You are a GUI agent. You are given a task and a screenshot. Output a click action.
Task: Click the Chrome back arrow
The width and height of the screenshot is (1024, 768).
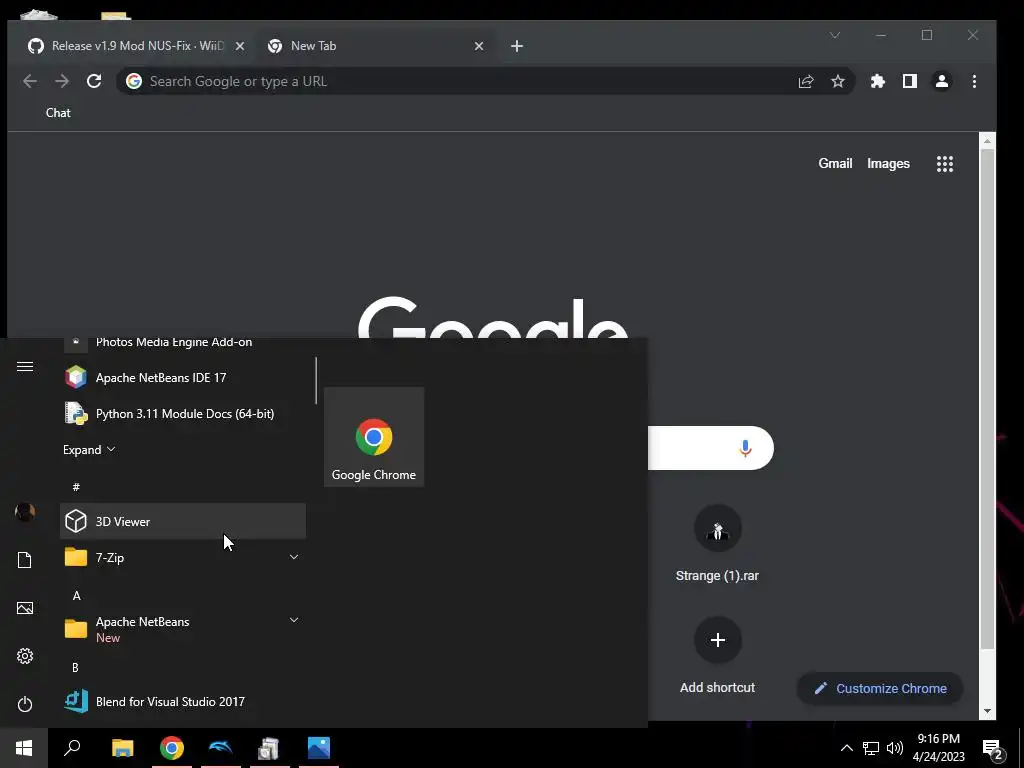[x=30, y=81]
